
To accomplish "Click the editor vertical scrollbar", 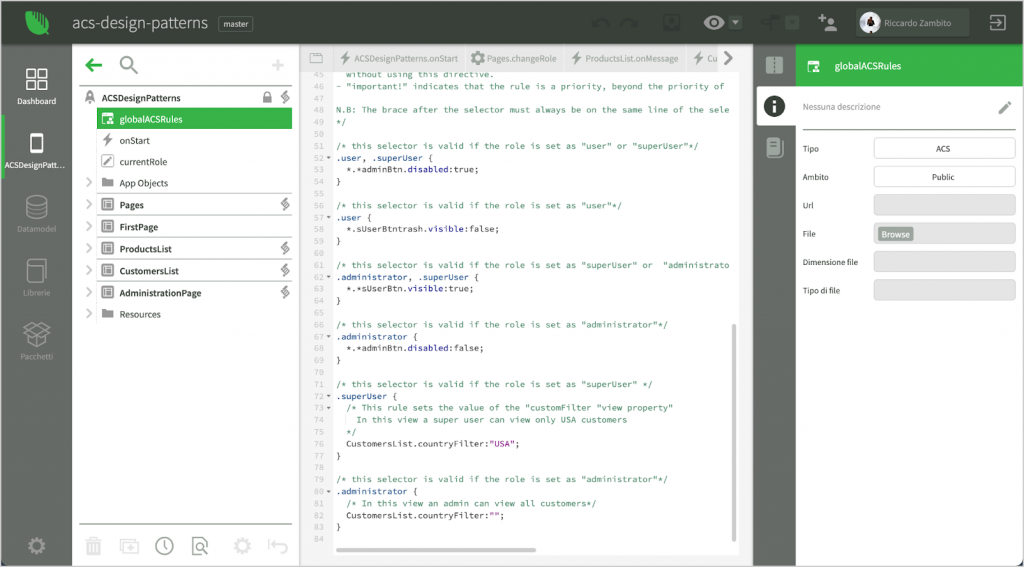I will click(x=734, y=432).
